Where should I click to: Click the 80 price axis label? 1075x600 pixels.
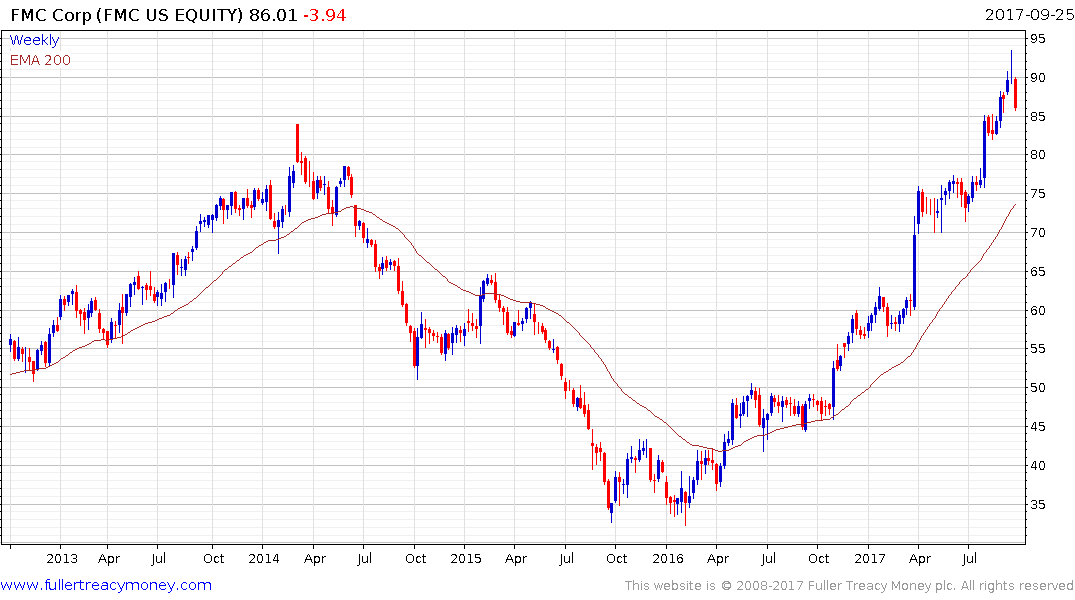pos(1038,155)
